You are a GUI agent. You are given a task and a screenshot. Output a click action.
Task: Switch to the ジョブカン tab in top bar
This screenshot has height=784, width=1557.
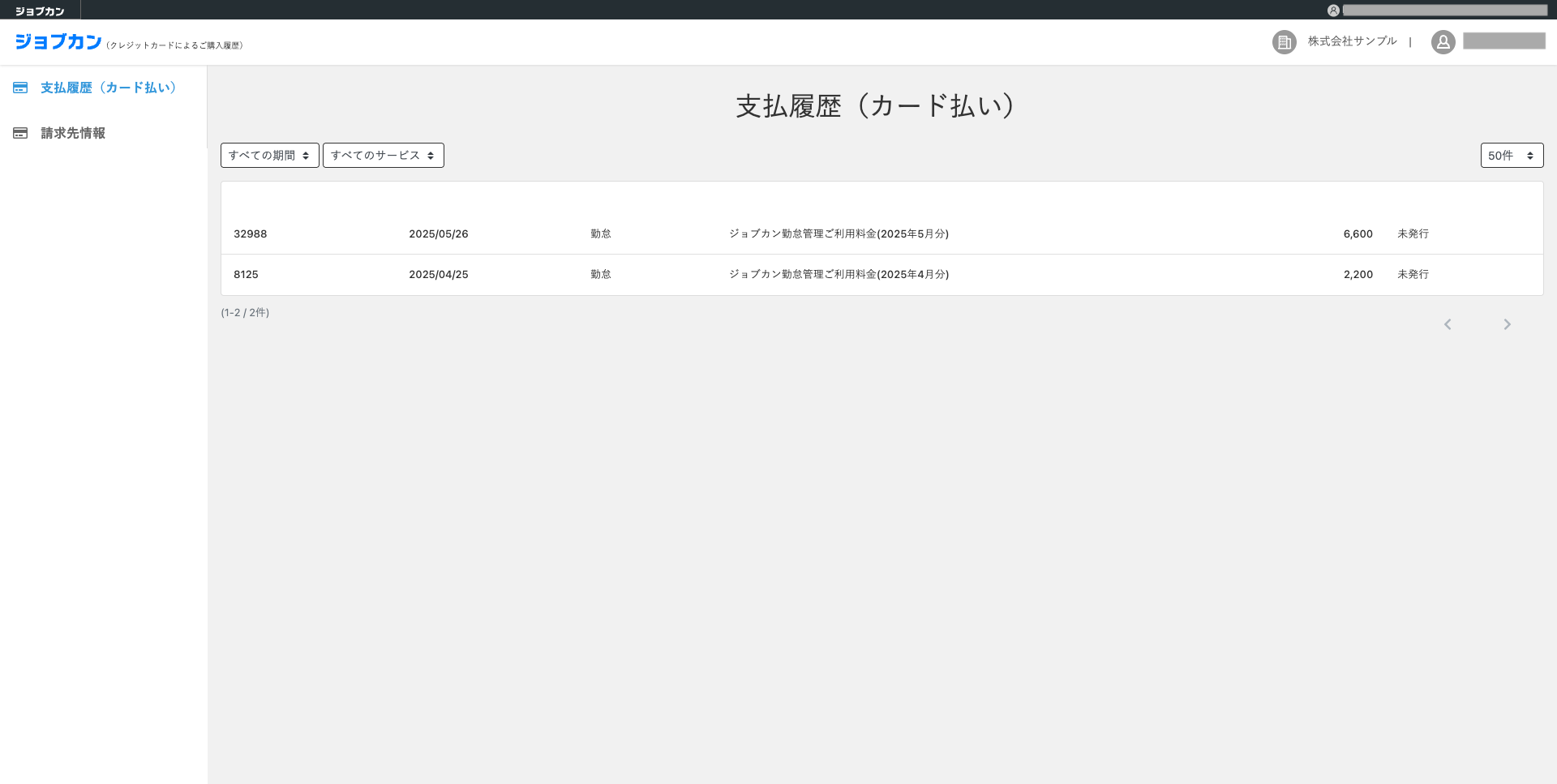click(40, 11)
